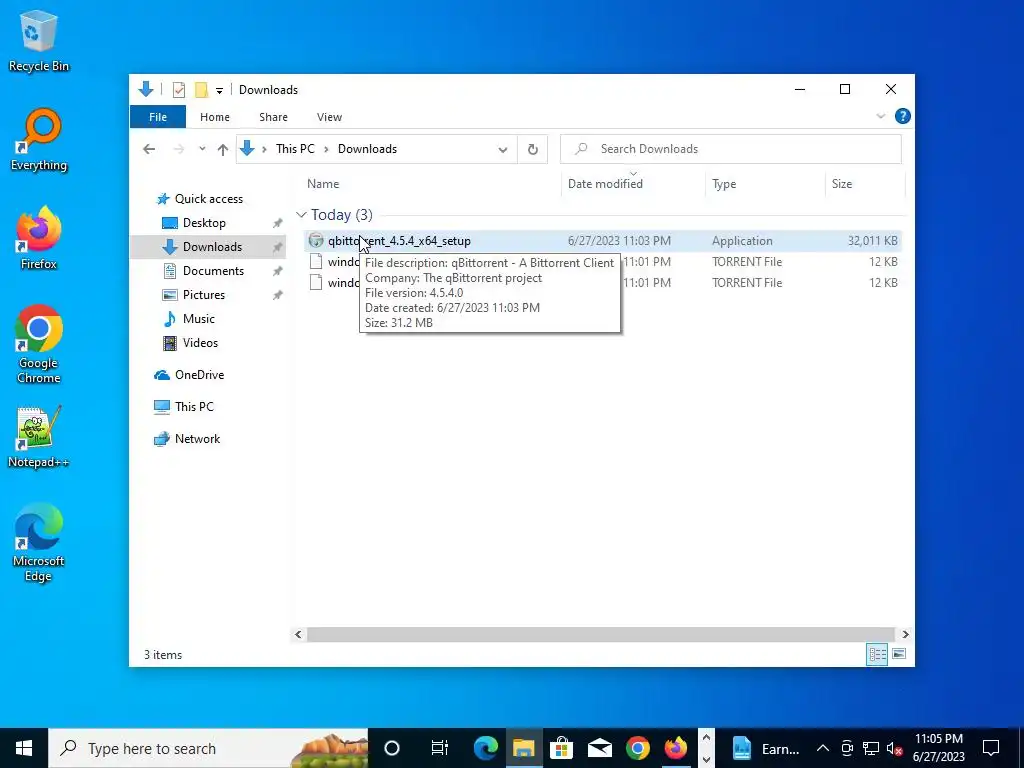Open Cortana from the taskbar
This screenshot has width=1024, height=768.
pyautogui.click(x=392, y=748)
